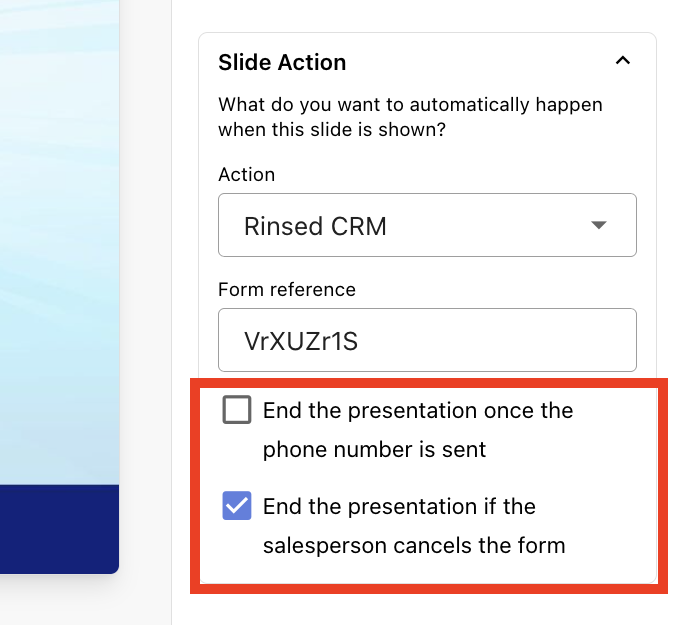The height and width of the screenshot is (625, 675).
Task: Click label salesperson cancels the form
Action: click(414, 545)
